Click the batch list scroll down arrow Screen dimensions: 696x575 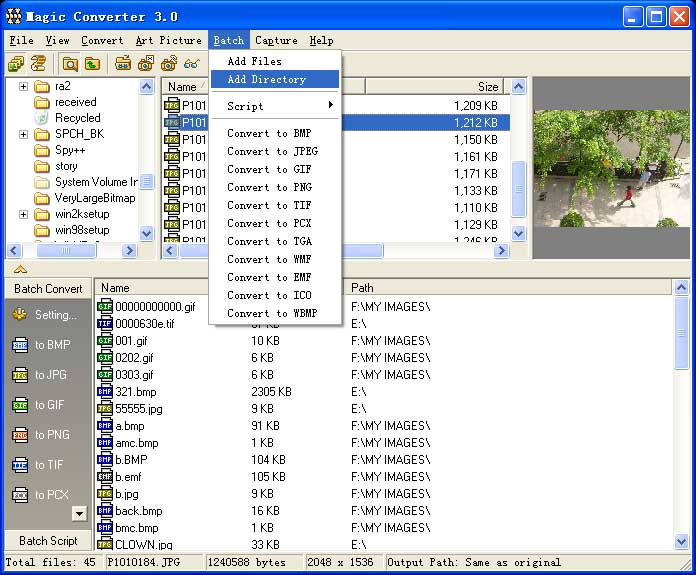681,541
